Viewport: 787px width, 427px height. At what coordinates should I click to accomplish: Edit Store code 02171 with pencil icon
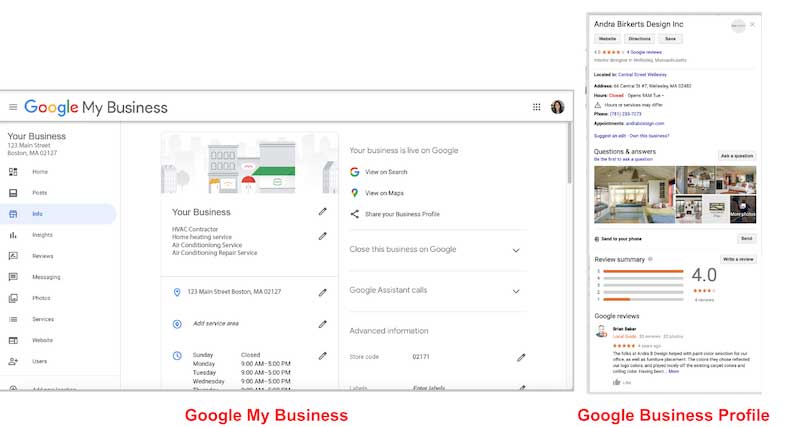[x=521, y=357]
